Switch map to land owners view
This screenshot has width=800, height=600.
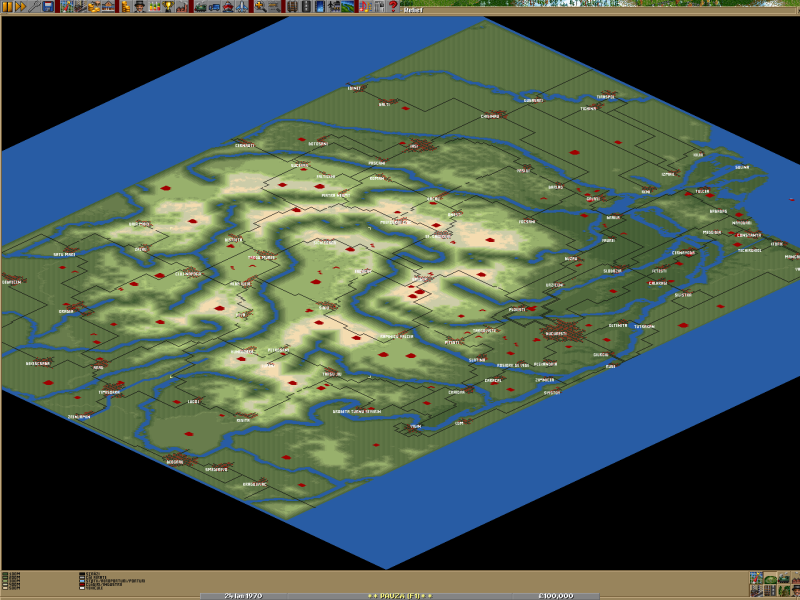796,591
